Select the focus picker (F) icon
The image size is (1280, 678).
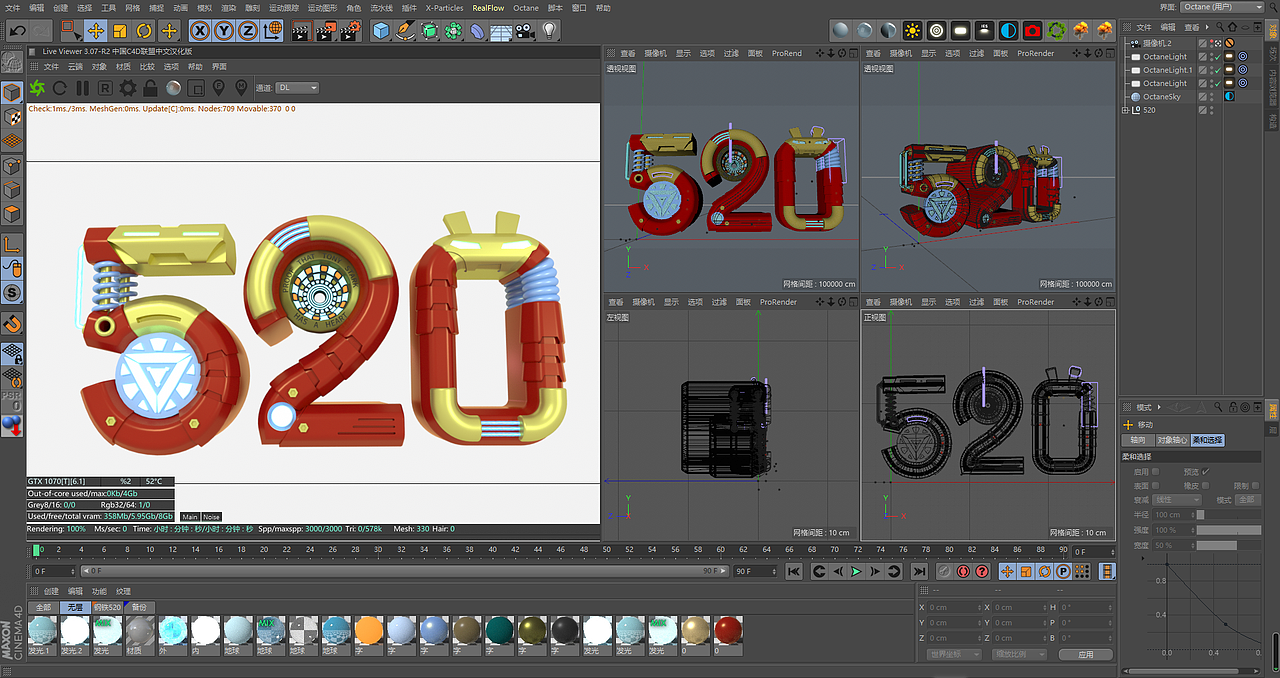click(219, 88)
